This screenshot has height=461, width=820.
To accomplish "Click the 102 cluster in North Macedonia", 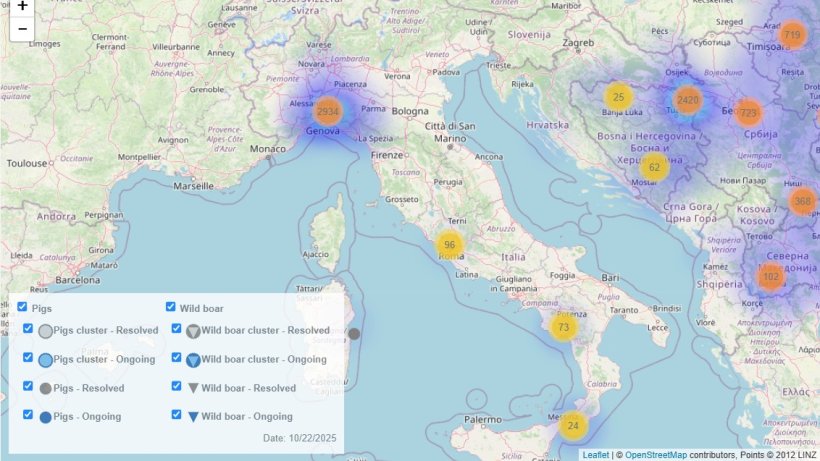I will (770, 276).
